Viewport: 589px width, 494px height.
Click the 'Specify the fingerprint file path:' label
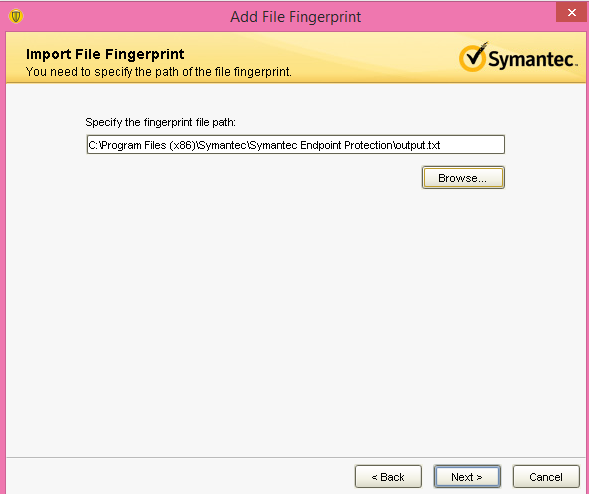[x=160, y=122]
